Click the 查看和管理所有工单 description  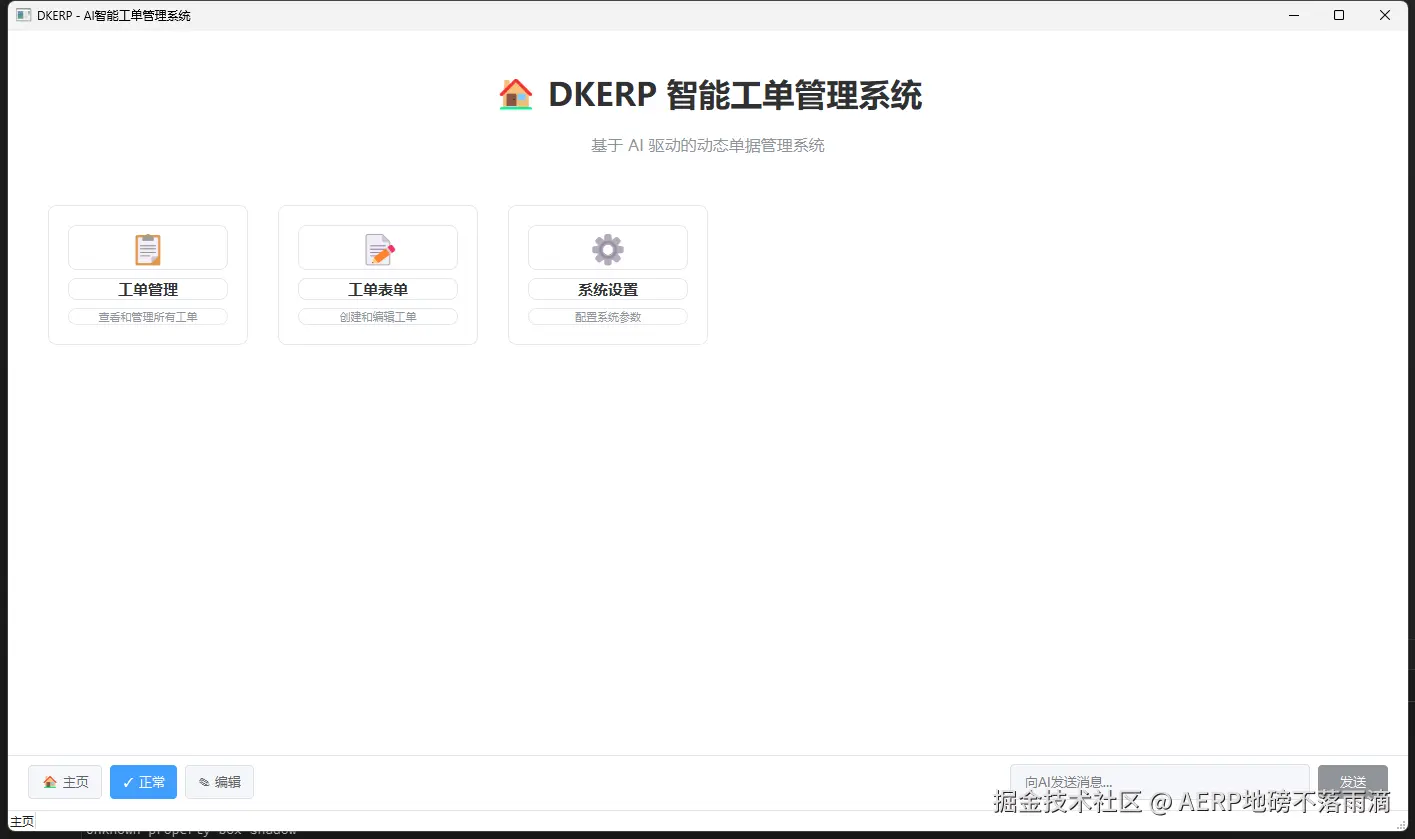[x=148, y=317]
